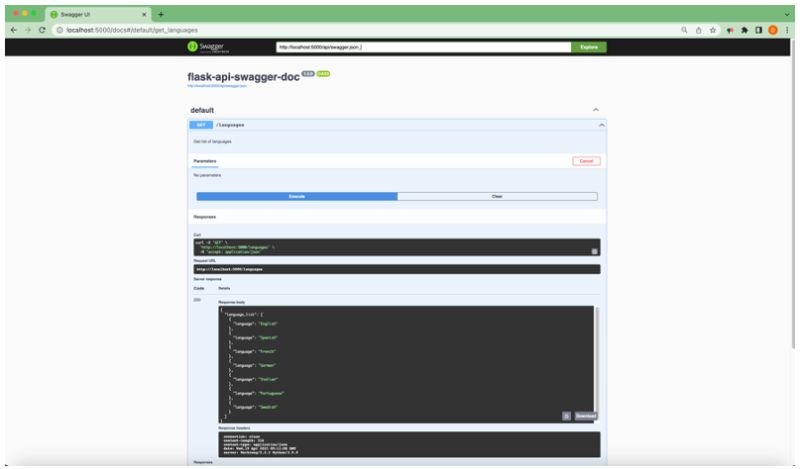Click the Cancel button

(x=586, y=161)
